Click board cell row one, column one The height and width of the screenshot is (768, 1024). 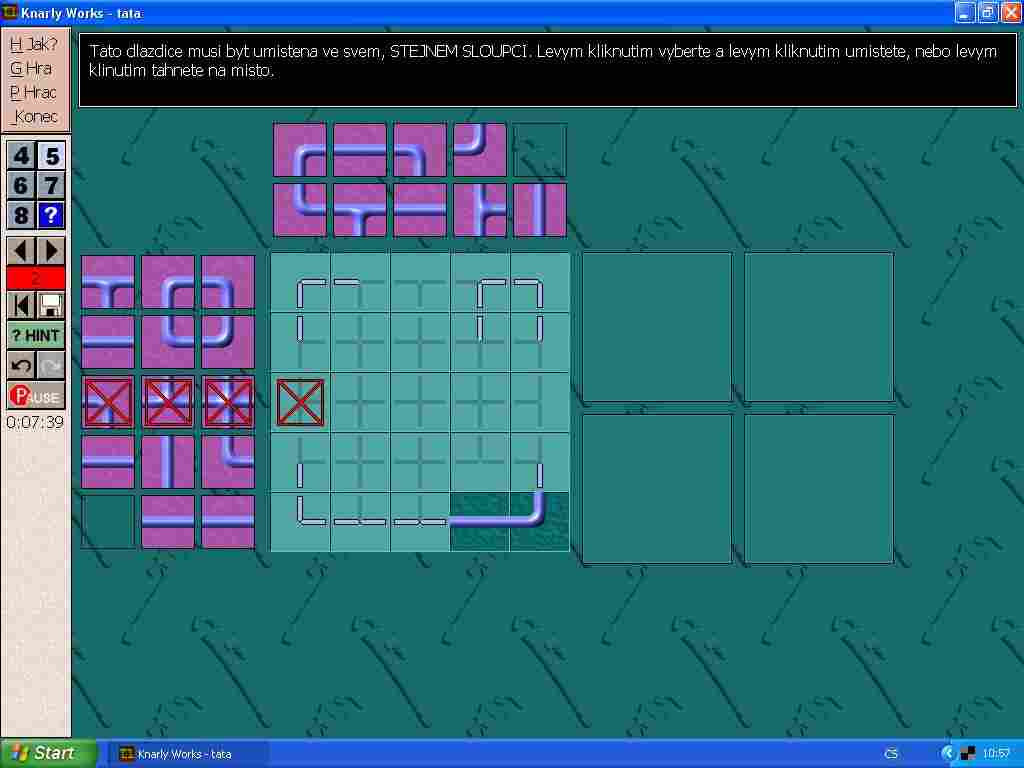click(x=300, y=283)
